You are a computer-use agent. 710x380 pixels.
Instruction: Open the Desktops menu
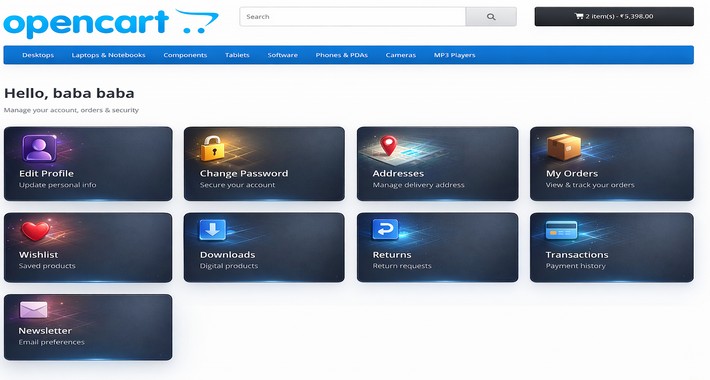tap(38, 55)
